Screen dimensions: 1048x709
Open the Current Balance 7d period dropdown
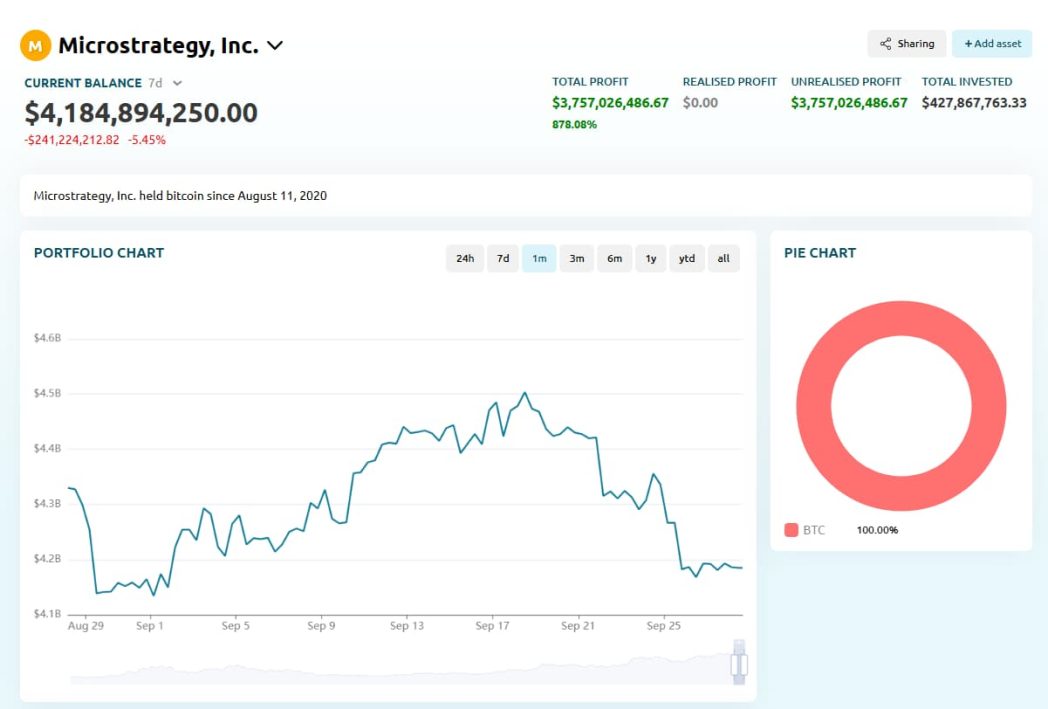point(177,84)
